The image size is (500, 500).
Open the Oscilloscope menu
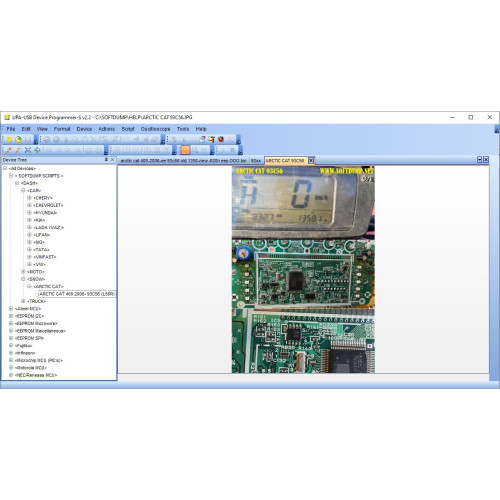pyautogui.click(x=155, y=129)
